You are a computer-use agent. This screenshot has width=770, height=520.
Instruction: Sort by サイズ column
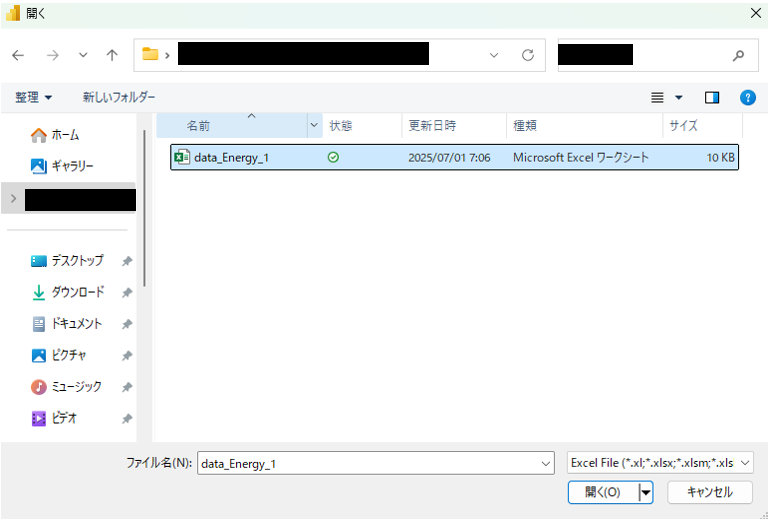click(703, 126)
